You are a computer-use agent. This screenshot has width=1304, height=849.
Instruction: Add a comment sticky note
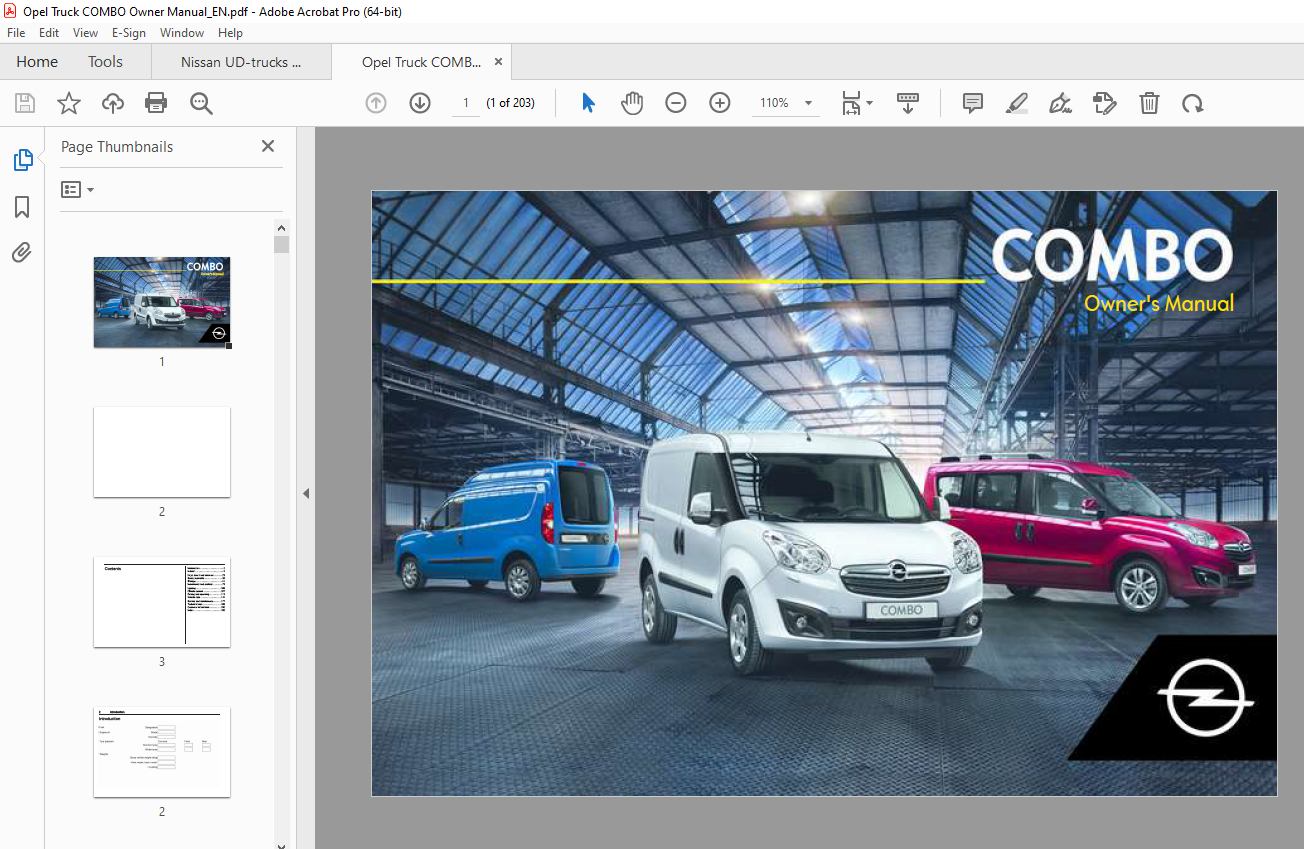[973, 103]
